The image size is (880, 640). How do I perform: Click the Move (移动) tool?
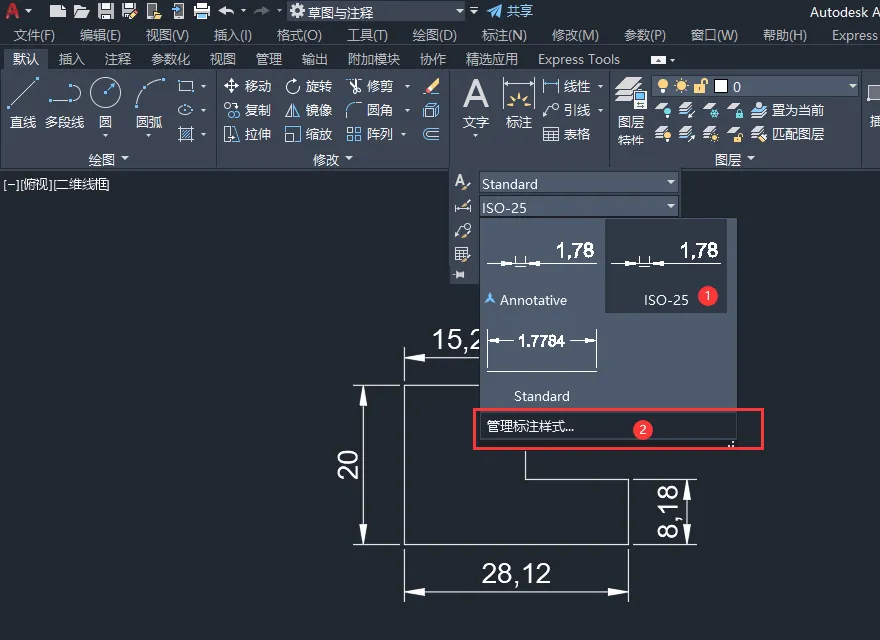coord(248,86)
